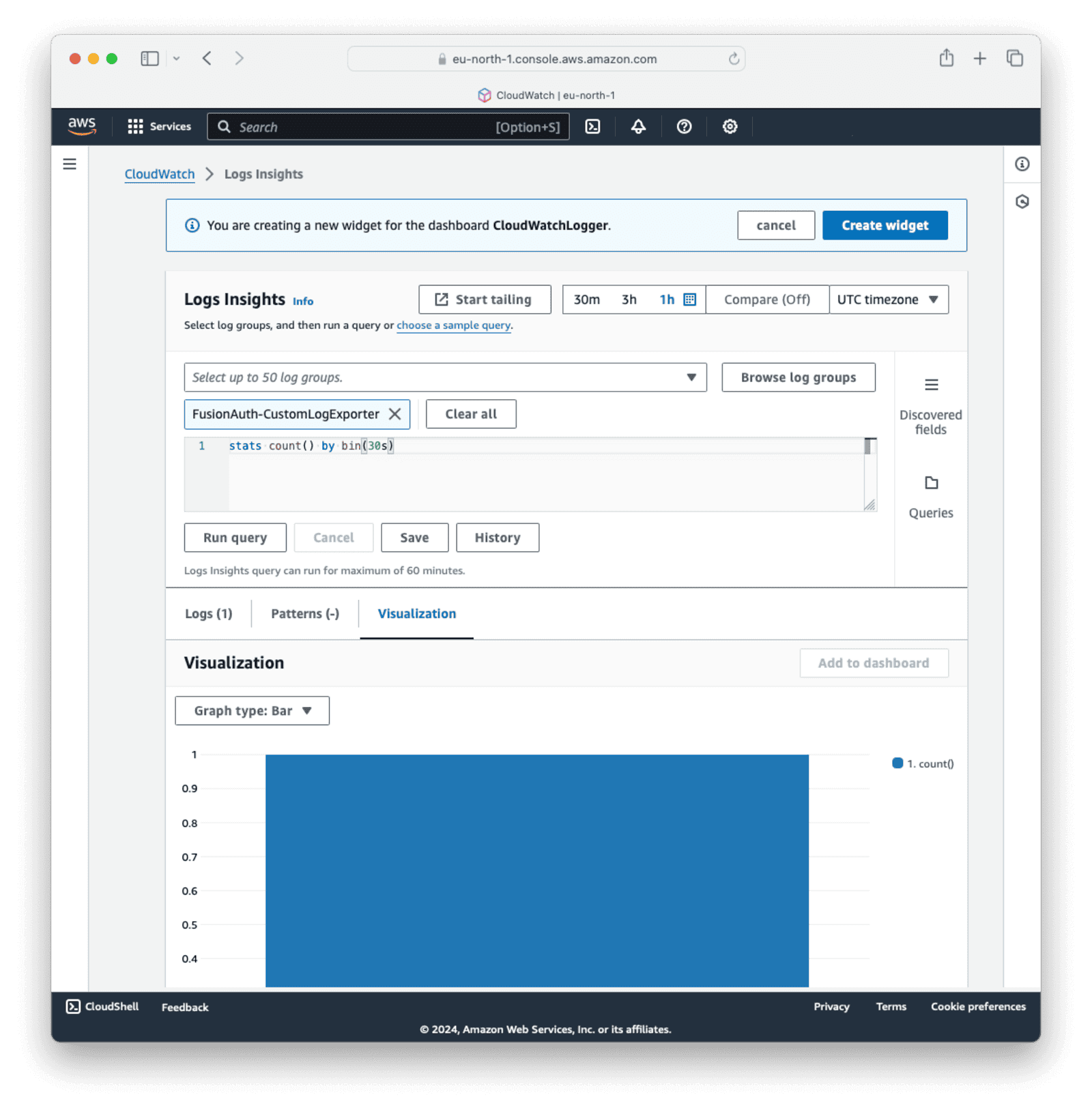Click Clear all log groups
1092x1110 pixels.
[x=471, y=414]
